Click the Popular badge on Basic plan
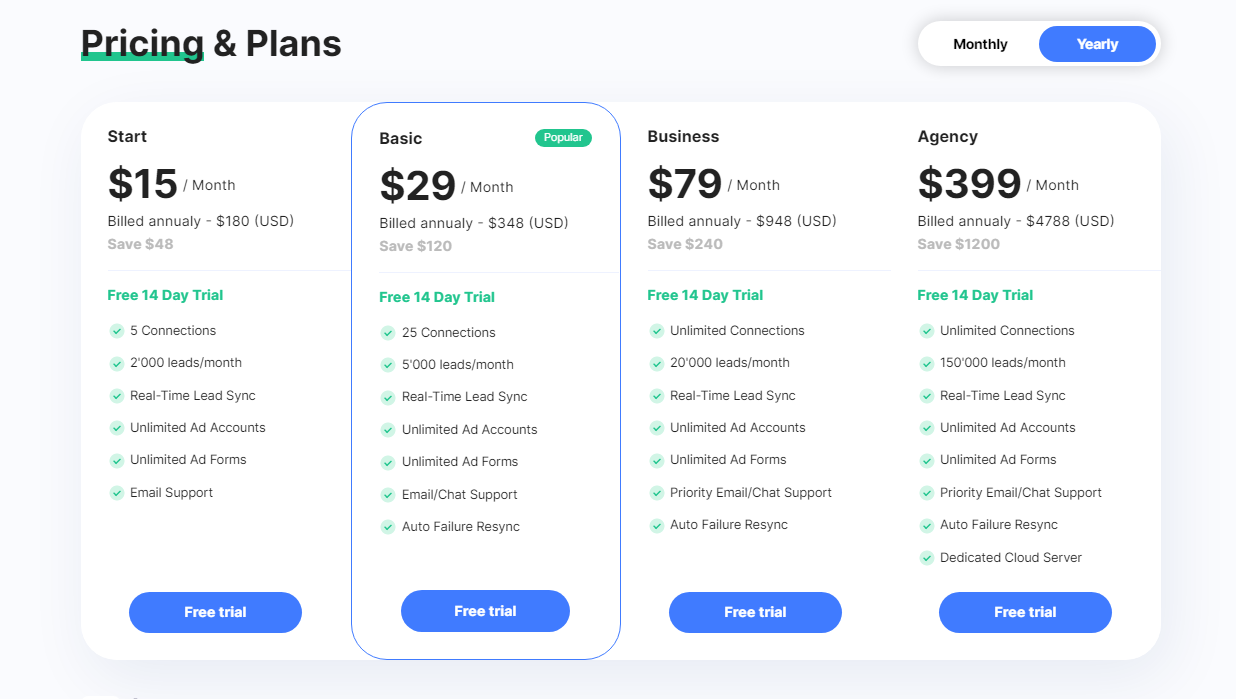This screenshot has width=1236, height=699. (563, 138)
